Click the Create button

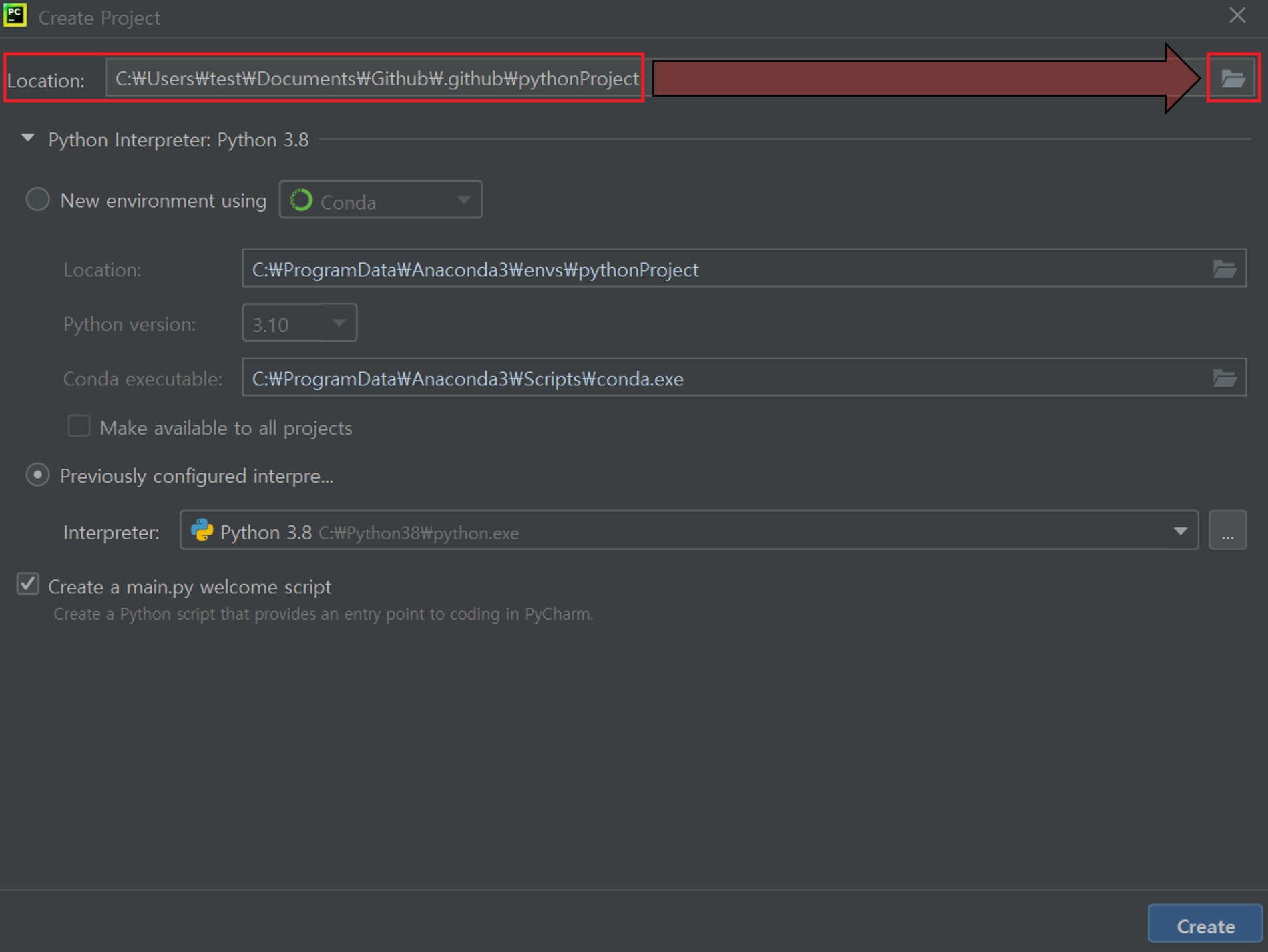click(1205, 925)
